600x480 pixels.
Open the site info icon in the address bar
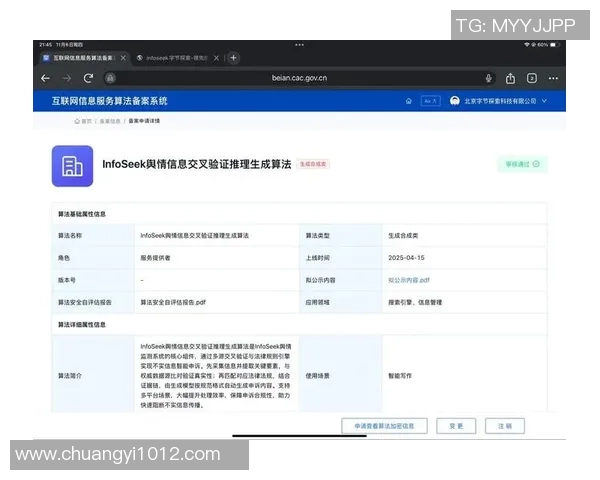110,78
